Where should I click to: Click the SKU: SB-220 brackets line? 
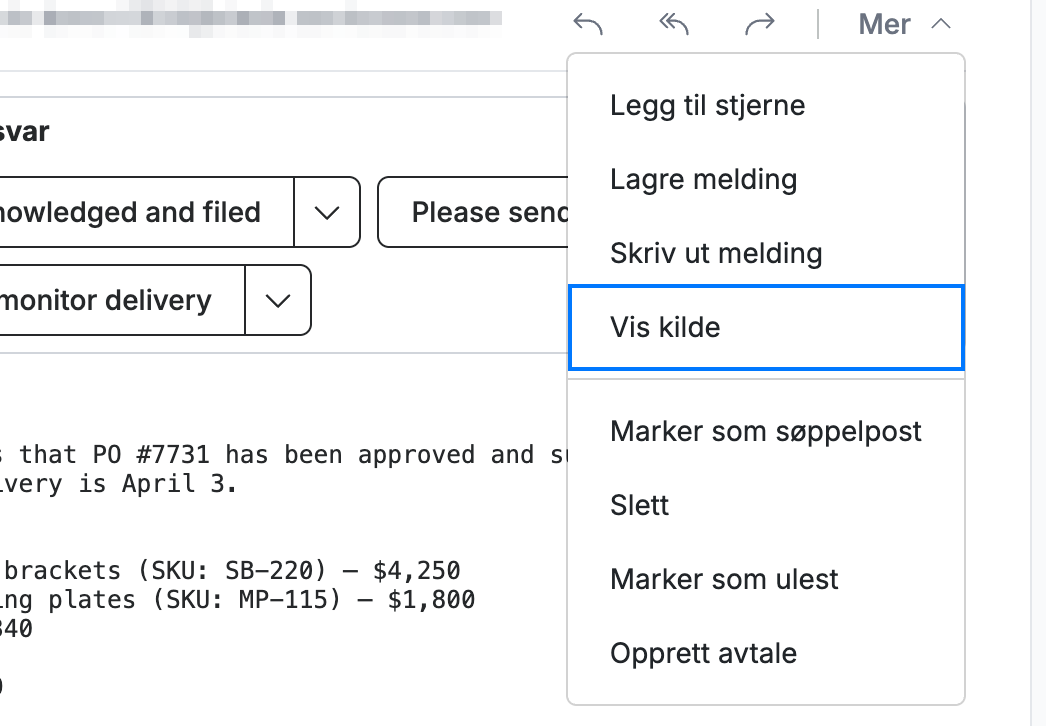click(230, 571)
